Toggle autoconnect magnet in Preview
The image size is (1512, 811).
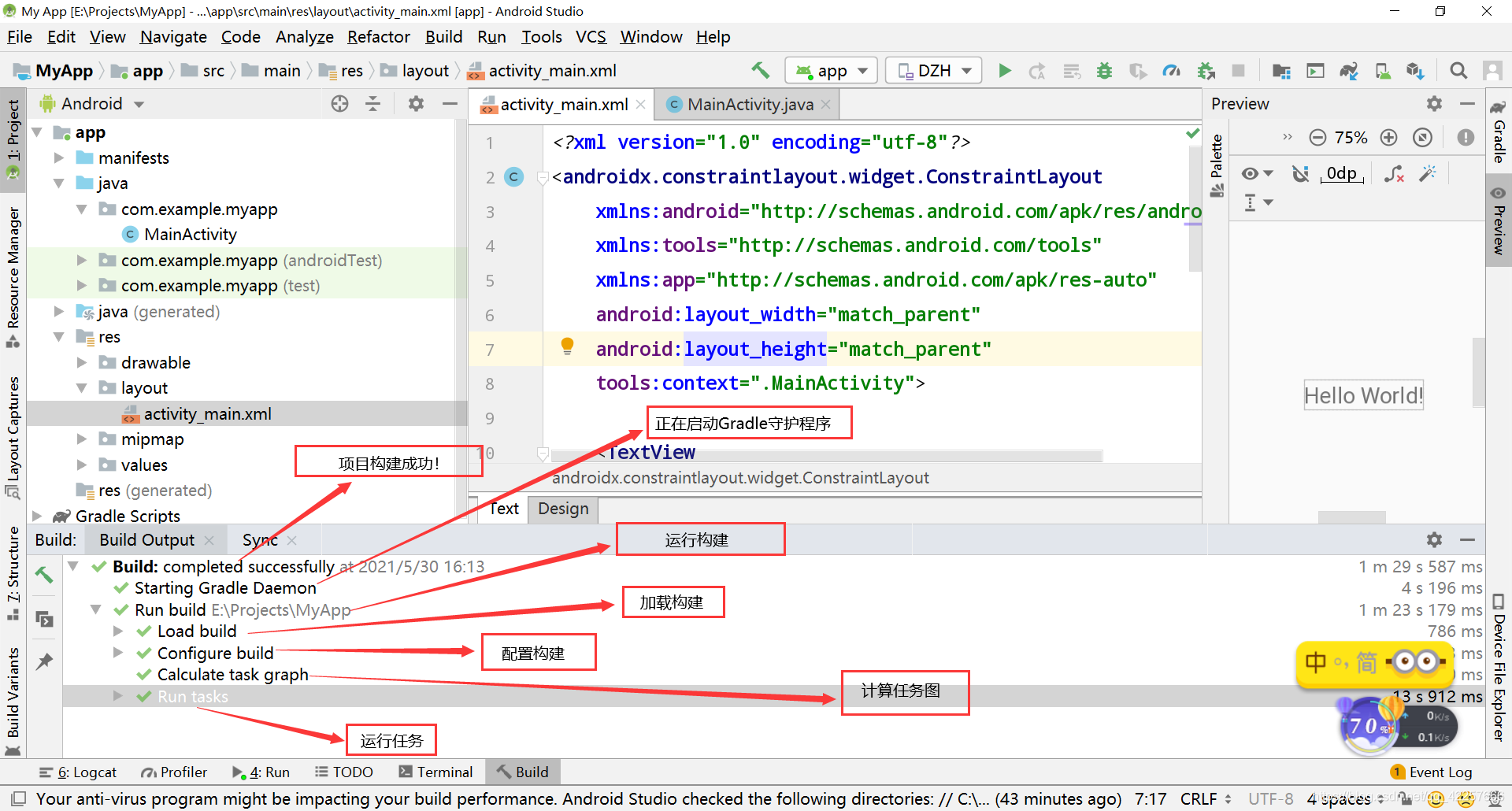pyautogui.click(x=1300, y=174)
